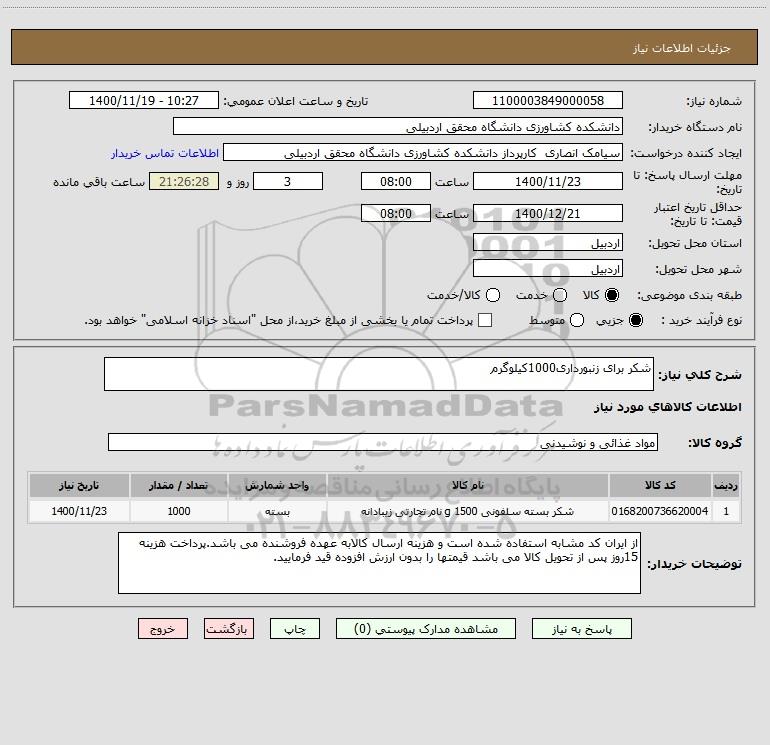Click the تاریخ نیاز column header
770x745 pixels.
pos(79,485)
